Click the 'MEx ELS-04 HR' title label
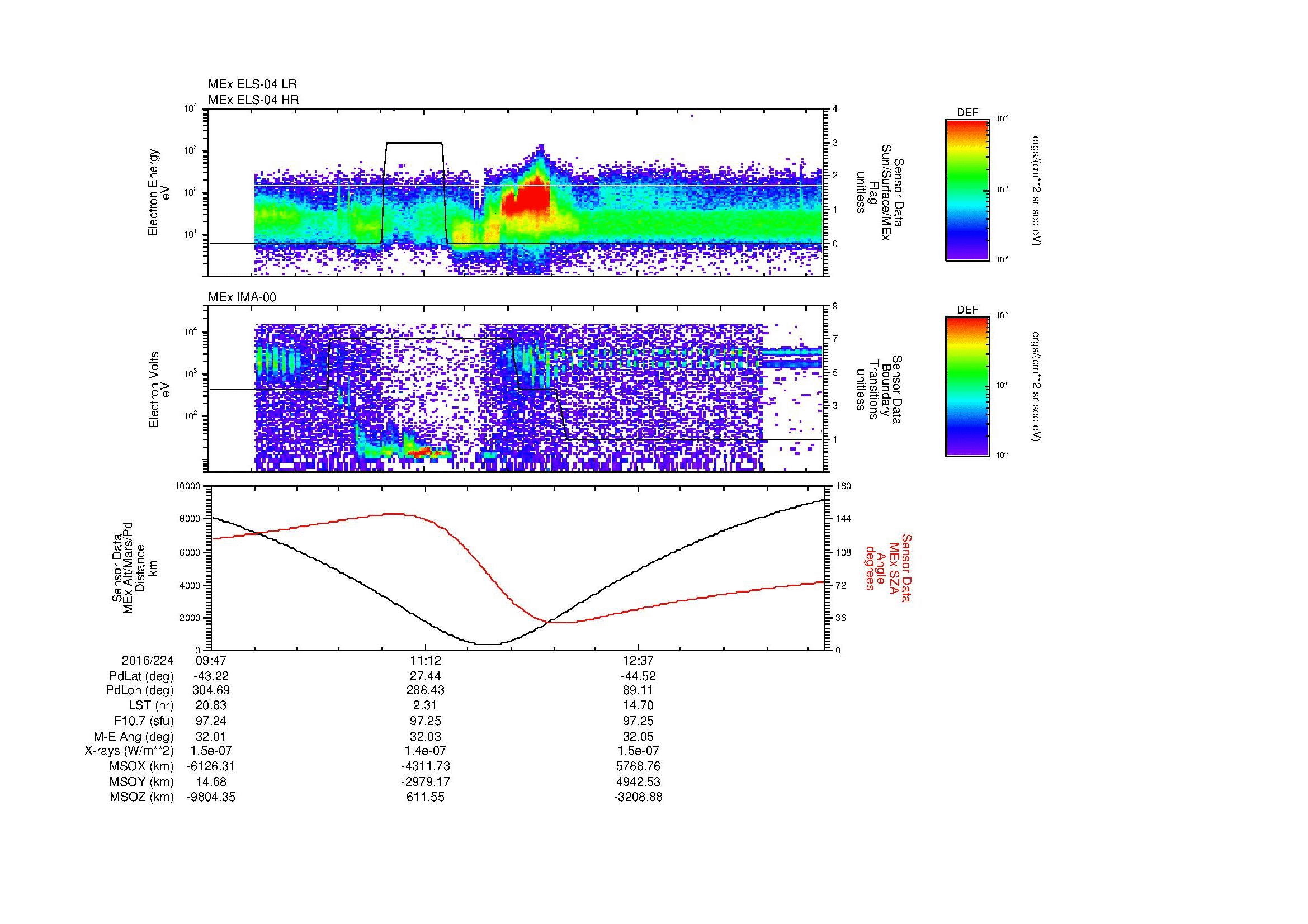Image resolution: width=1308 pixels, height=924 pixels. pyautogui.click(x=253, y=99)
